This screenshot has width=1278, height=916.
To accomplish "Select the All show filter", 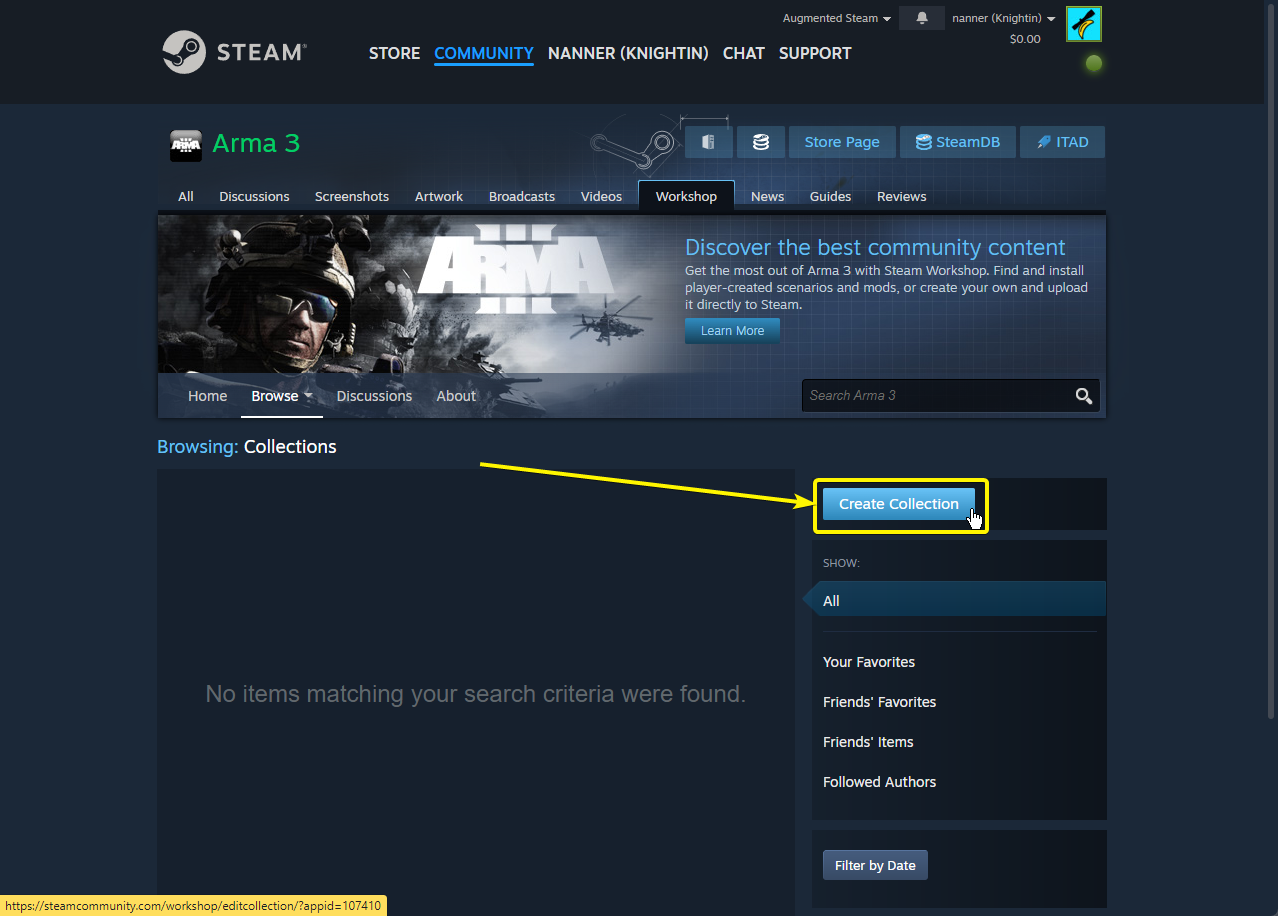I will click(958, 601).
